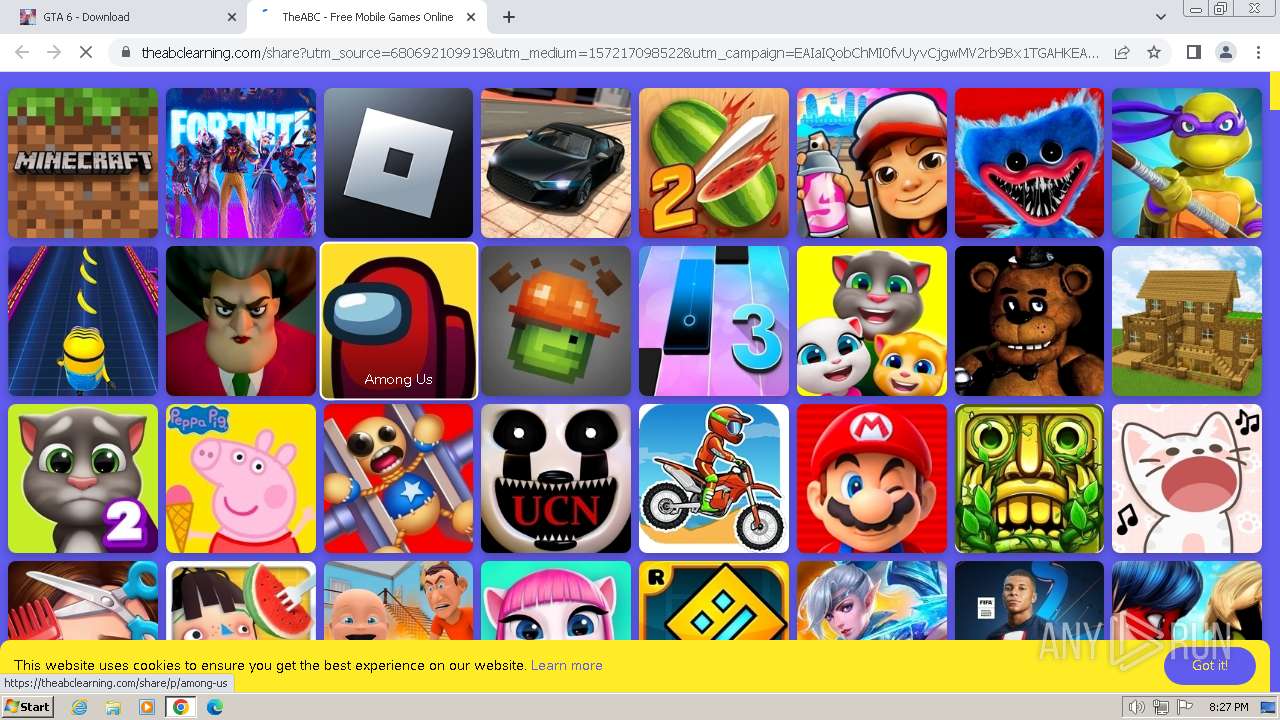Focus the theabclearning.com address bar
This screenshot has height=720, width=1280.
click(620, 52)
